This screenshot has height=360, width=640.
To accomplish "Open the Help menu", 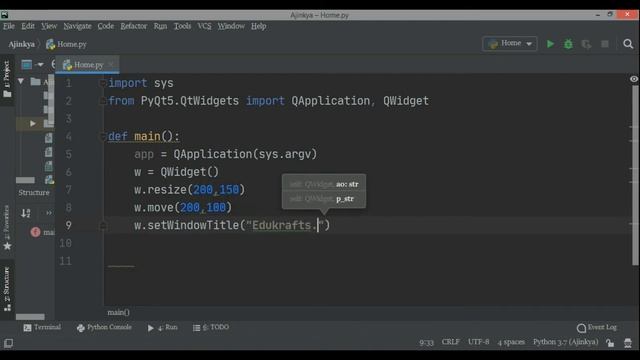I will (x=258, y=26).
